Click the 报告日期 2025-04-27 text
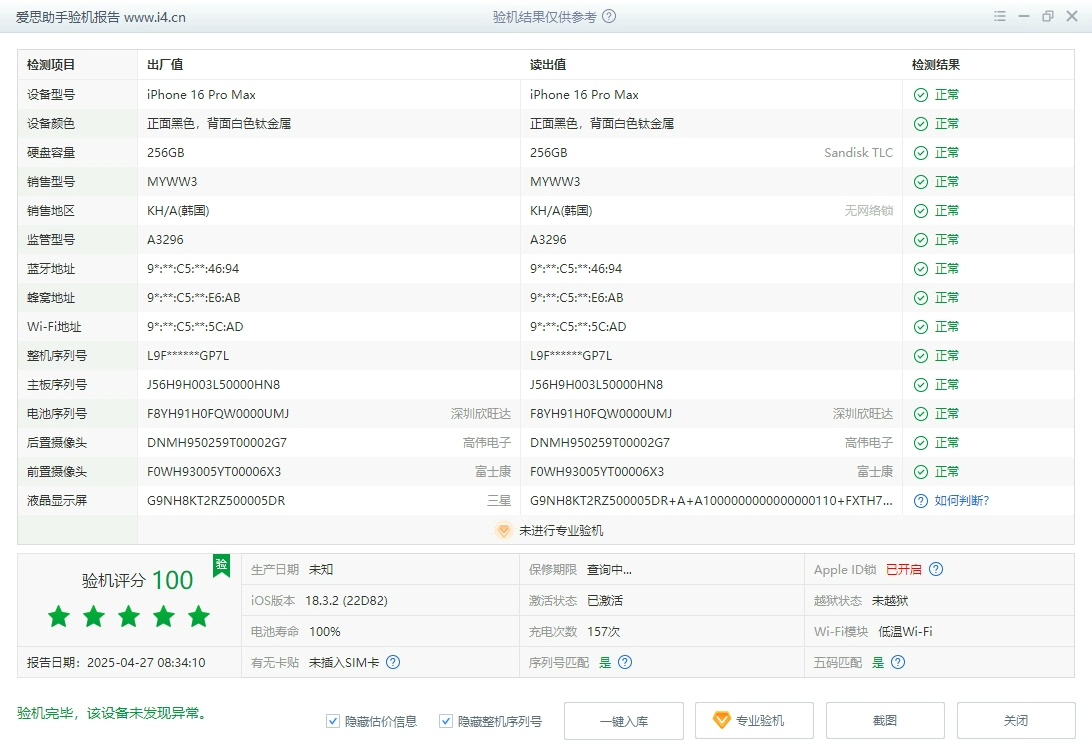Screen dimensions: 1092x756 tap(116, 663)
